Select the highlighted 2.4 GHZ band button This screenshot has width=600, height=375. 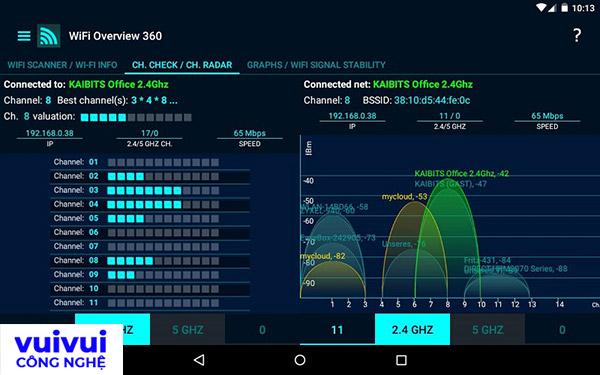412,329
